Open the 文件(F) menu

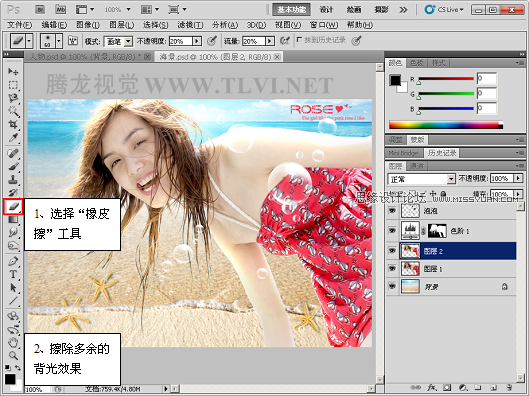click(x=19, y=25)
